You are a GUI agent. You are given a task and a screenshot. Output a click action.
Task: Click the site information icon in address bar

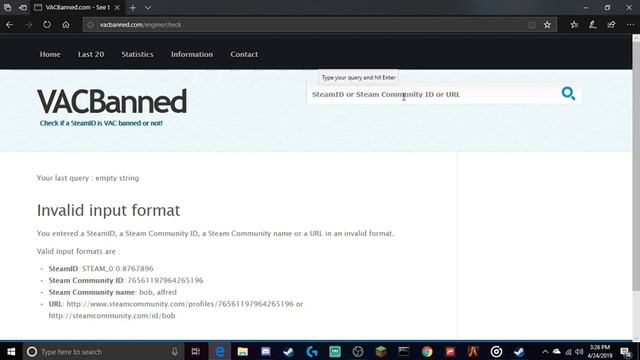[91, 25]
